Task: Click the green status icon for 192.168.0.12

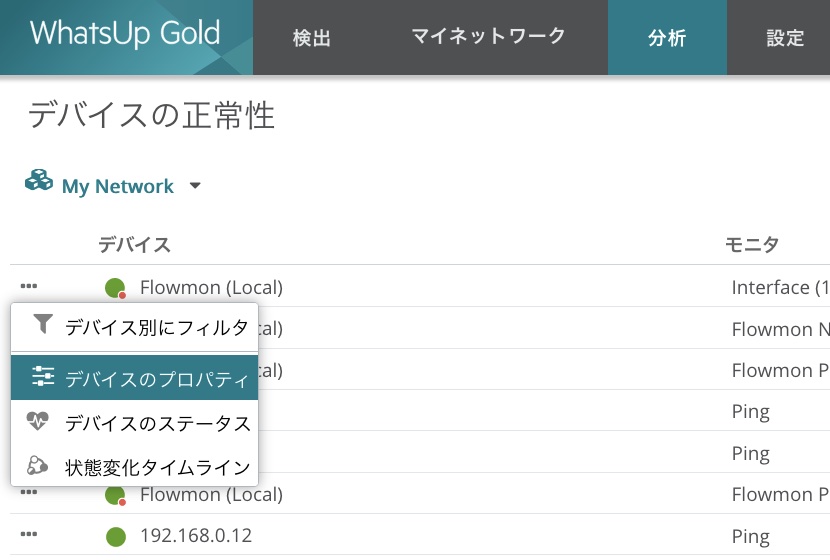Action: (x=115, y=537)
